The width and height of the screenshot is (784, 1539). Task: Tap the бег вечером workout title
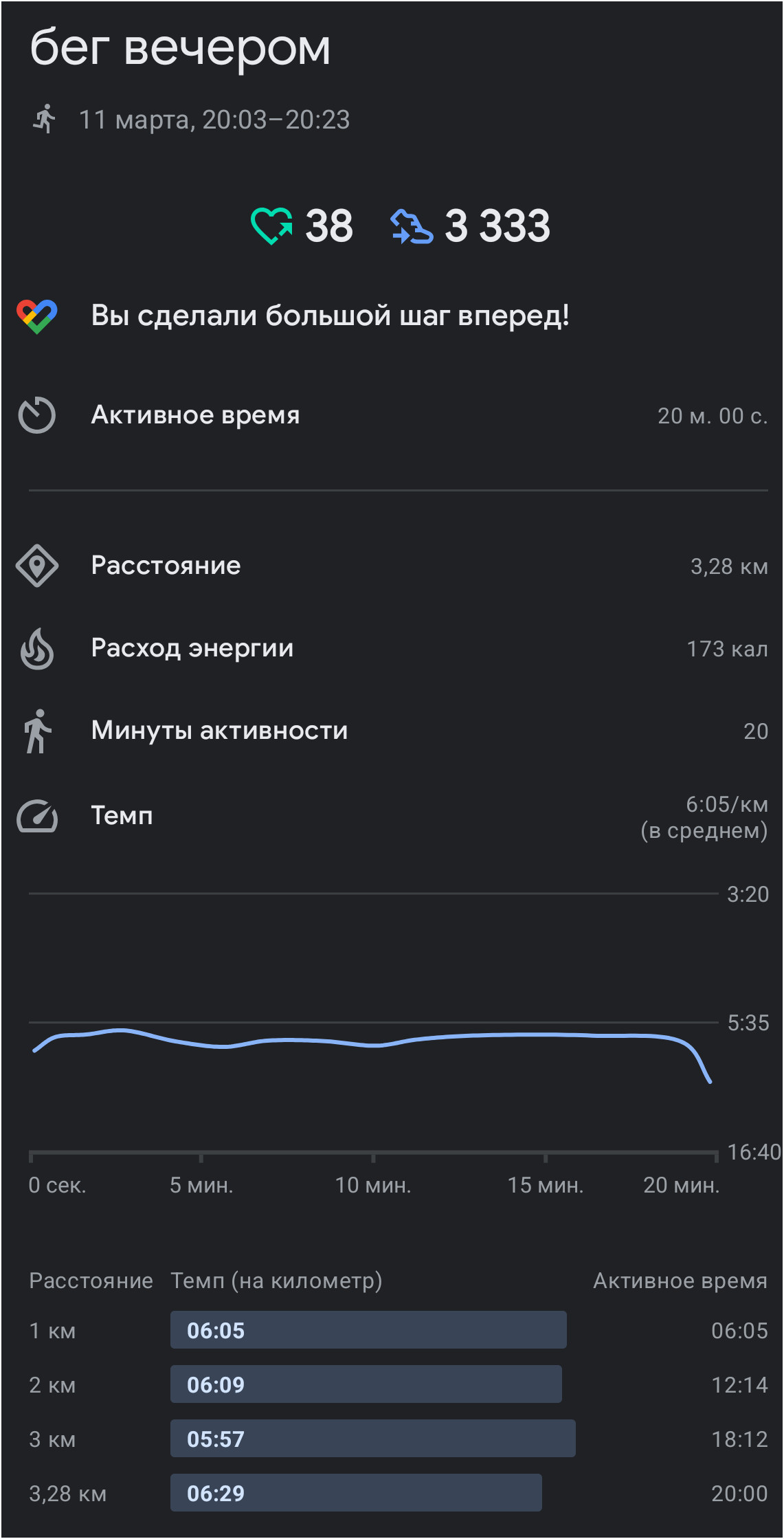[180, 48]
